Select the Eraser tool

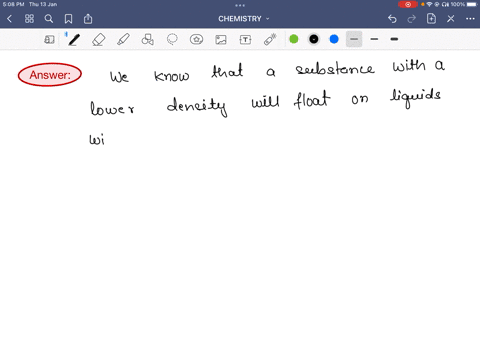[99, 40]
